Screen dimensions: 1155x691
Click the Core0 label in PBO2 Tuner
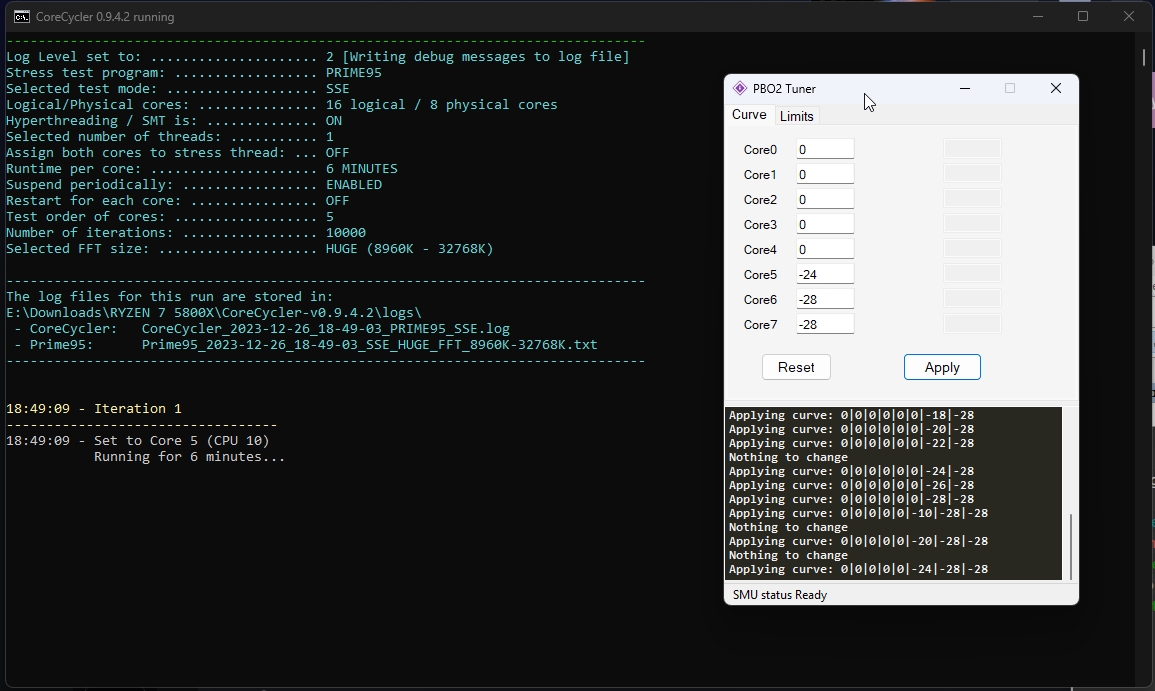760,150
